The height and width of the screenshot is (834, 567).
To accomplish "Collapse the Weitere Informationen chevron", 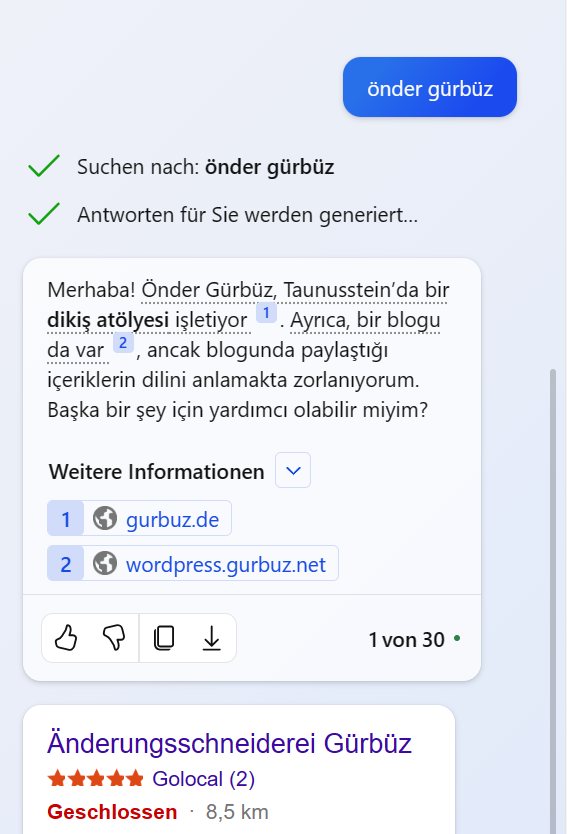I will [293, 470].
